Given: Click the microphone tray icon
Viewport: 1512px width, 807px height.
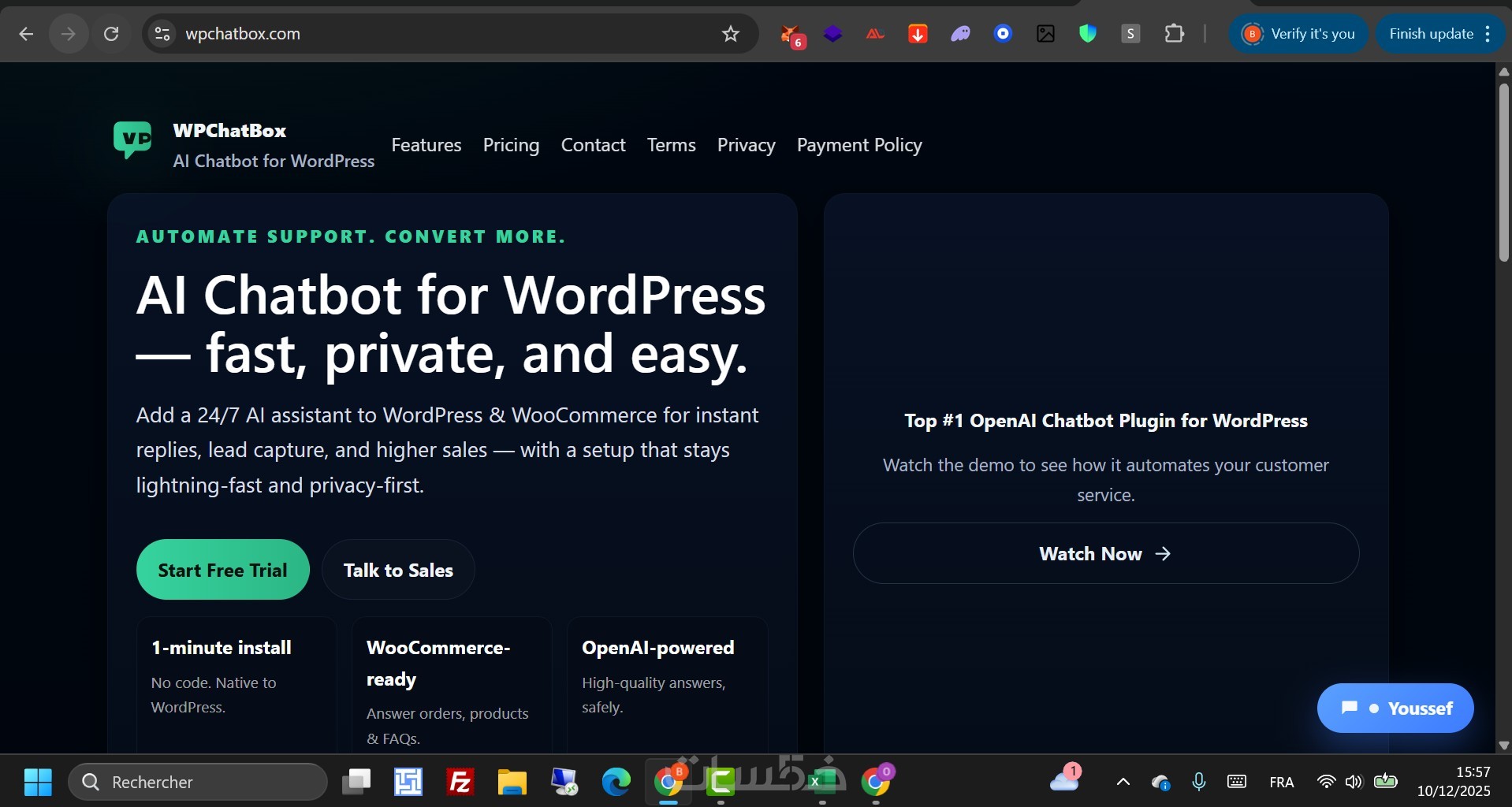Looking at the screenshot, I should pos(1199,782).
